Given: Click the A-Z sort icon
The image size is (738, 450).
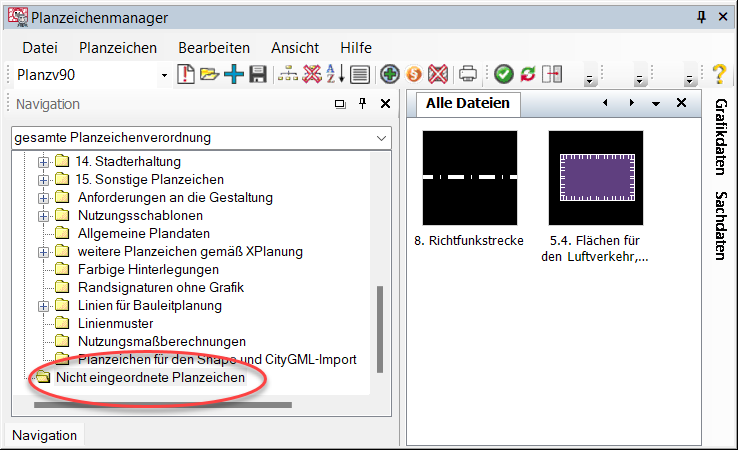Looking at the screenshot, I should [x=336, y=74].
